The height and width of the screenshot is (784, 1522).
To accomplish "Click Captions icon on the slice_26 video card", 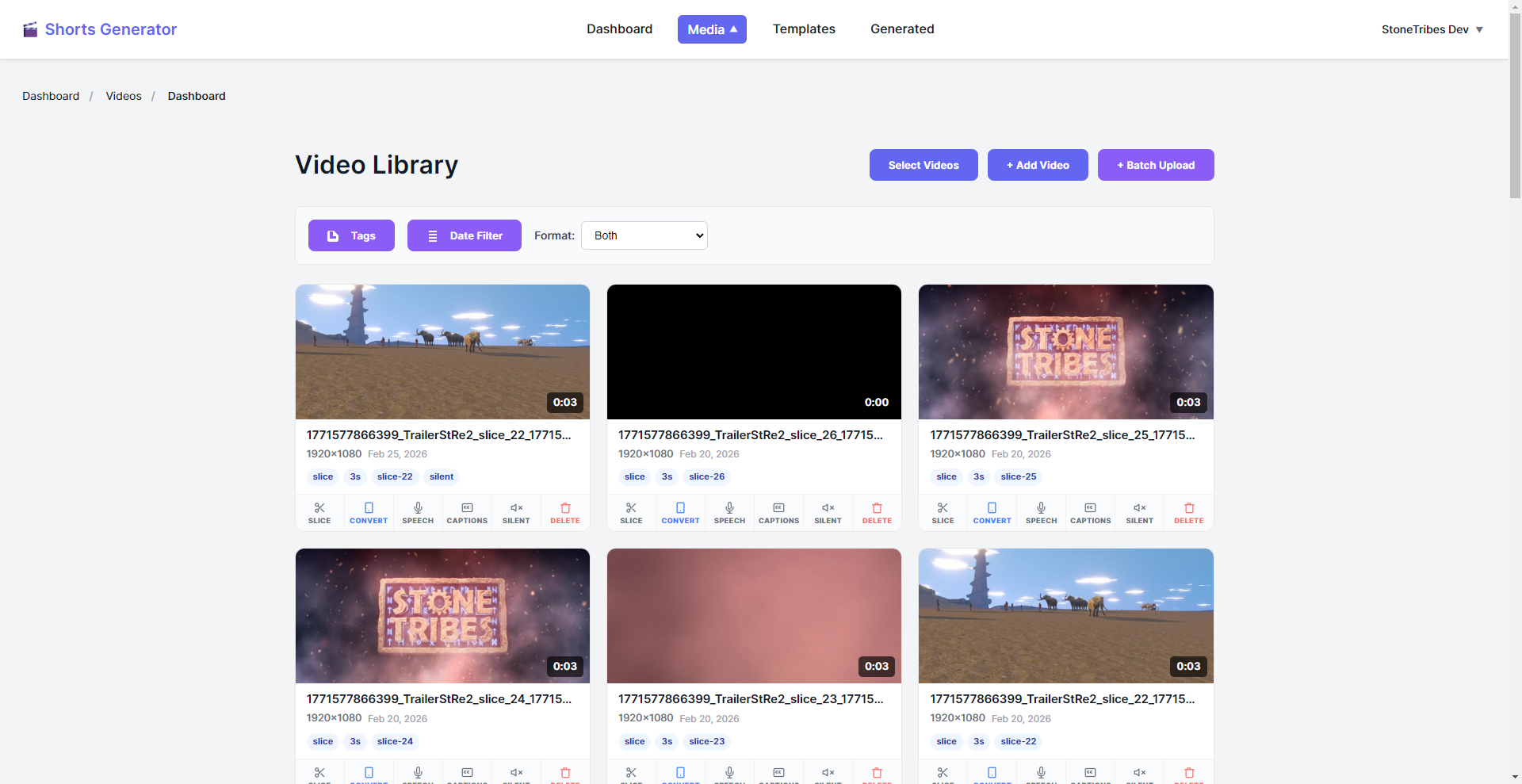I will click(778, 512).
